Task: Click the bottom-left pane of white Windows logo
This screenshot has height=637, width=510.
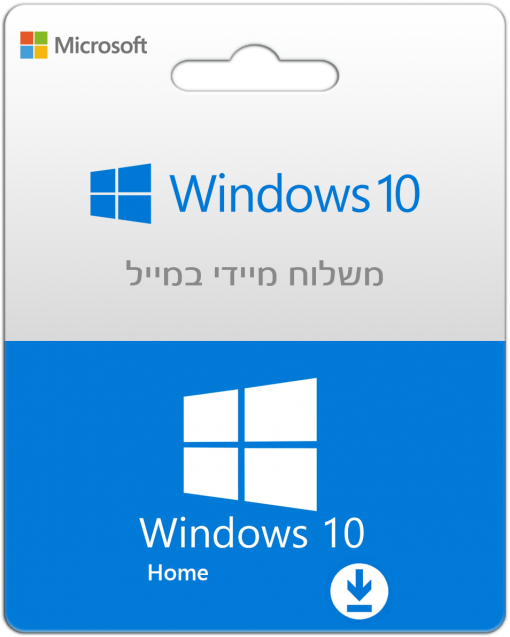Action: pos(211,473)
